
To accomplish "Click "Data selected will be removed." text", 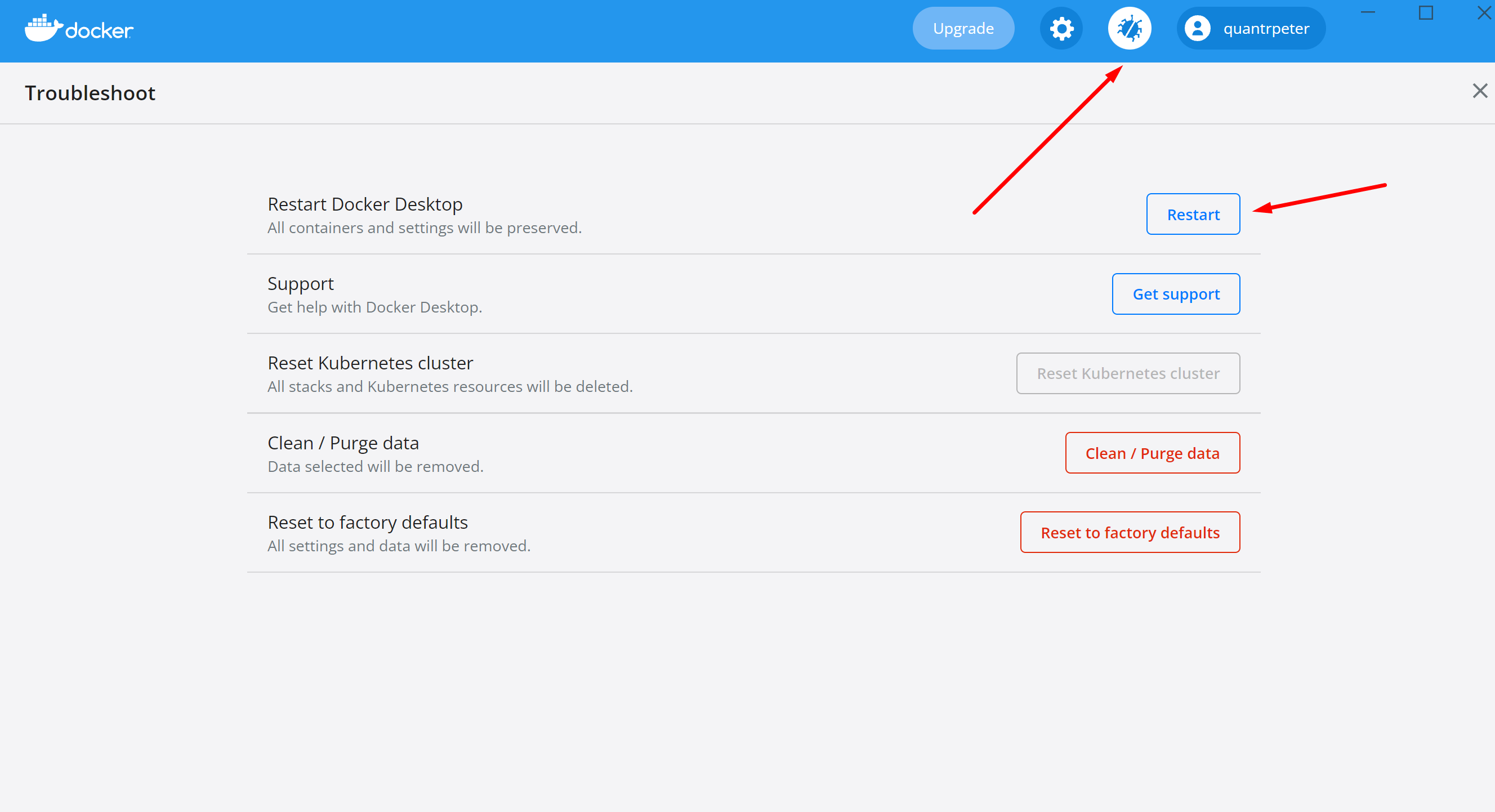I will 376,467.
